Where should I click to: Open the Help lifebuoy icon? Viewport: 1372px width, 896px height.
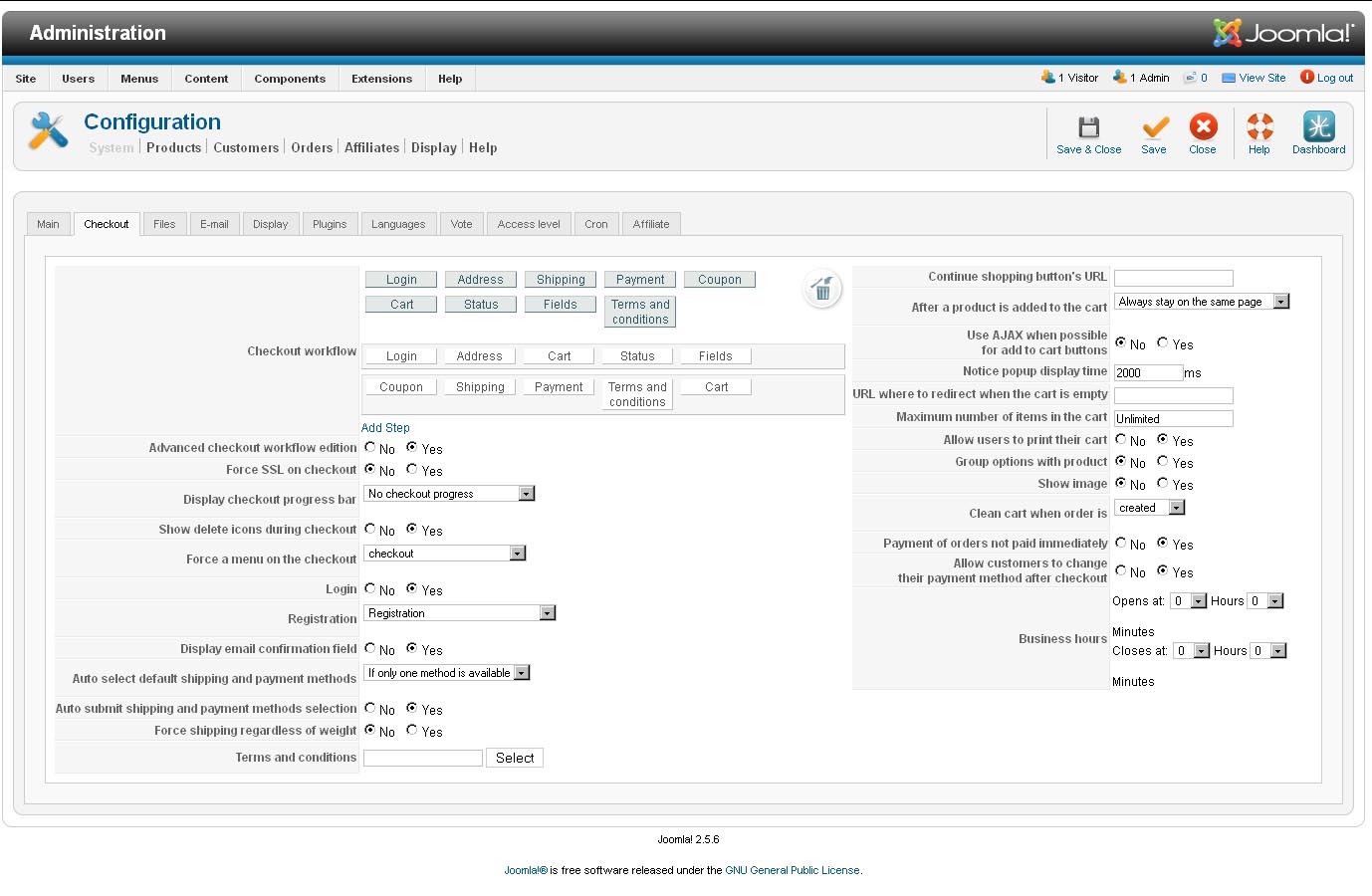pyautogui.click(x=1259, y=126)
